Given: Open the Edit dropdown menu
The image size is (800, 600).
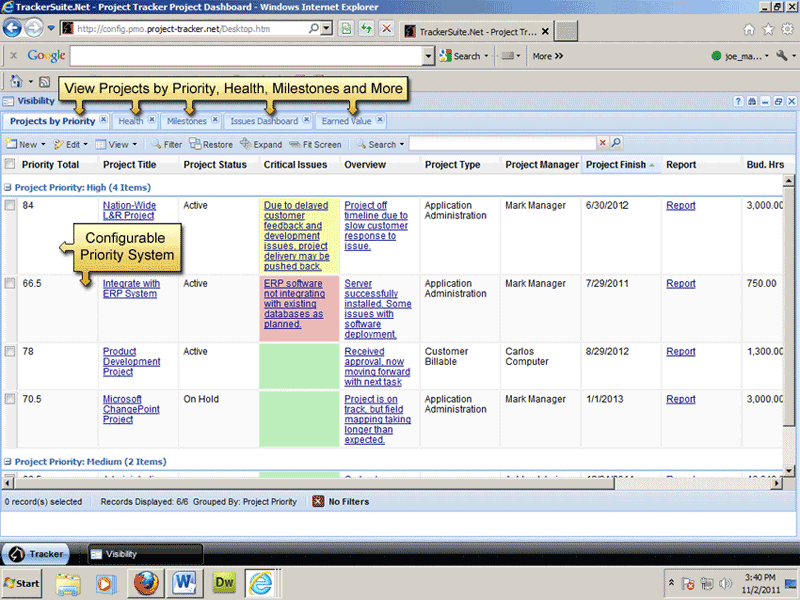Looking at the screenshot, I should [71, 144].
